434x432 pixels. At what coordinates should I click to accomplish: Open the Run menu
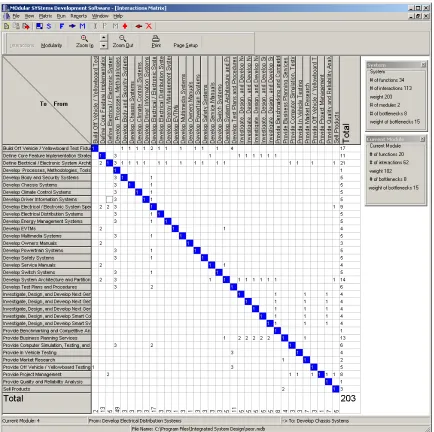[x=61, y=16]
